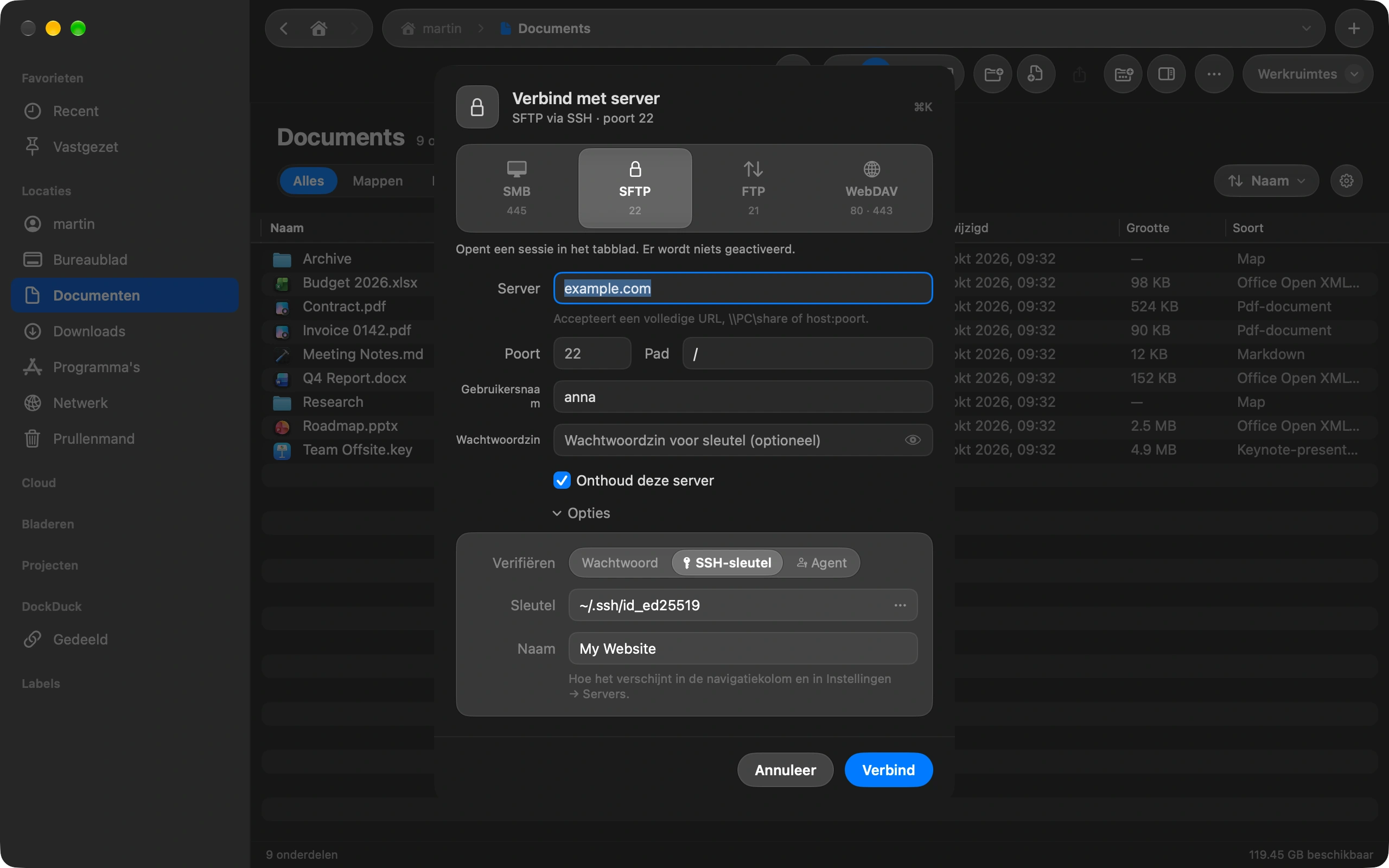Open Netwerk in the sidebar
1389x868 pixels.
[x=125, y=403]
